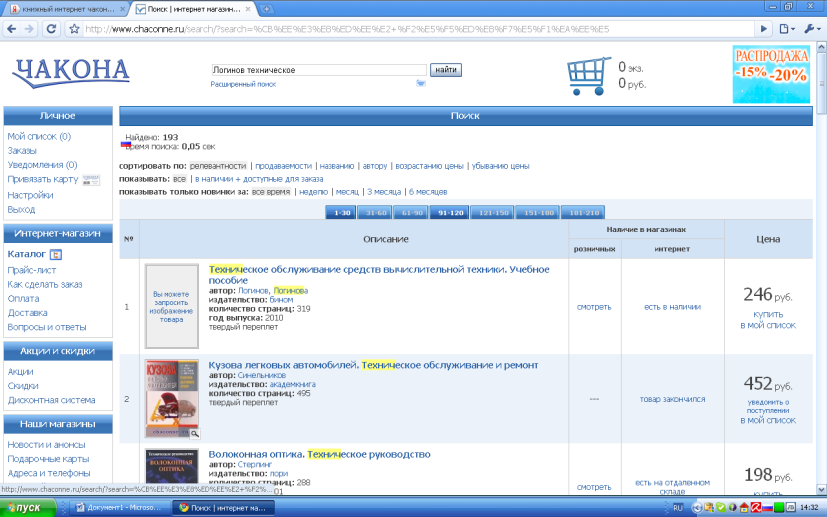Go to results page 91-120
The image size is (827, 517).
pyautogui.click(x=450, y=213)
